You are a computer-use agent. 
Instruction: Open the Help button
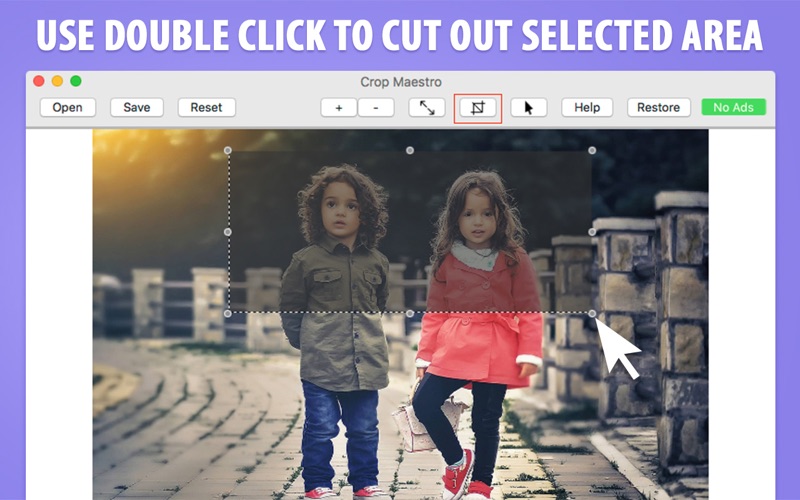(x=587, y=108)
